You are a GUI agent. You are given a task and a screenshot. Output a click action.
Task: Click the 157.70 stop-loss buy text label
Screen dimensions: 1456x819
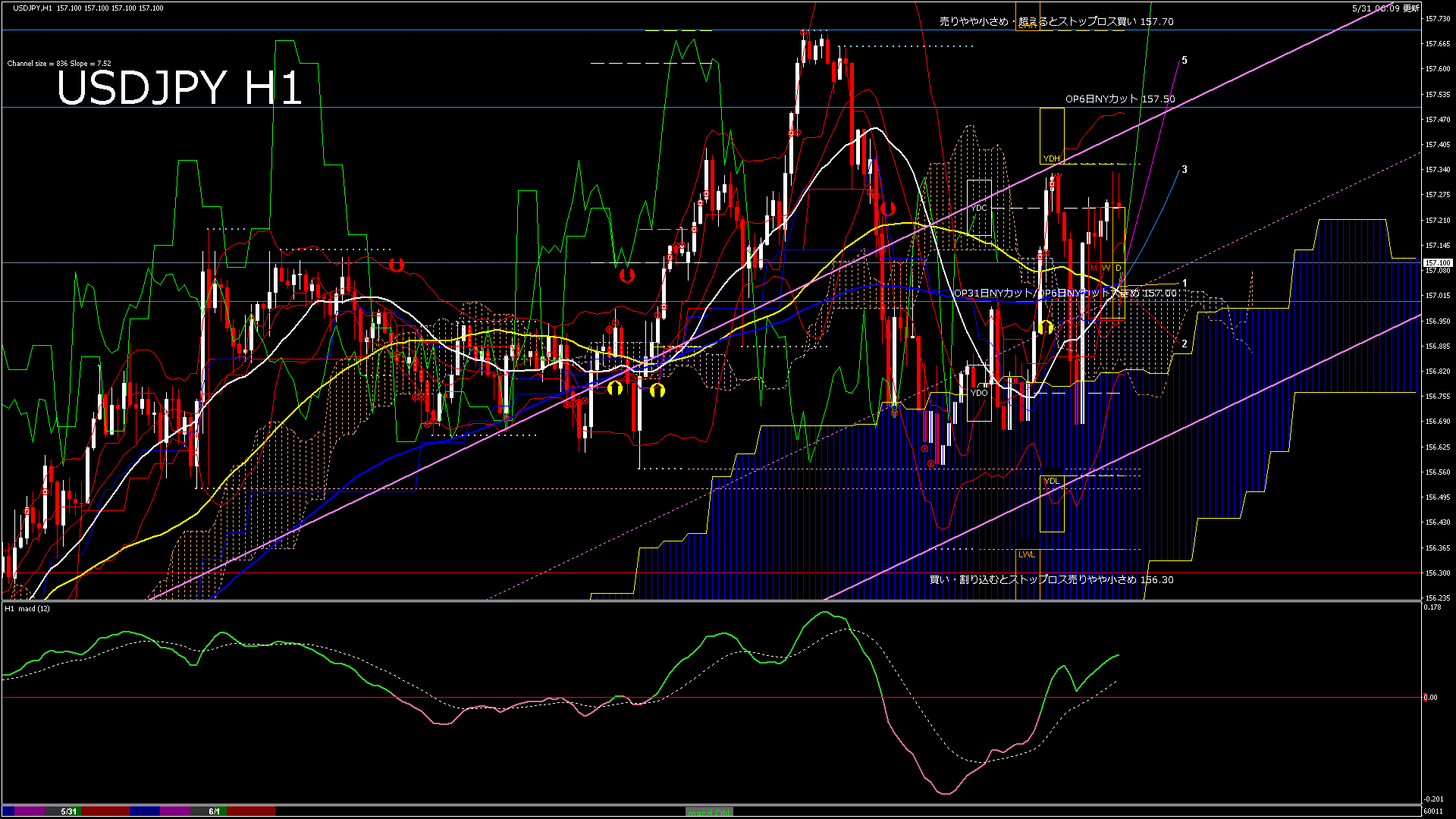(x=1056, y=21)
